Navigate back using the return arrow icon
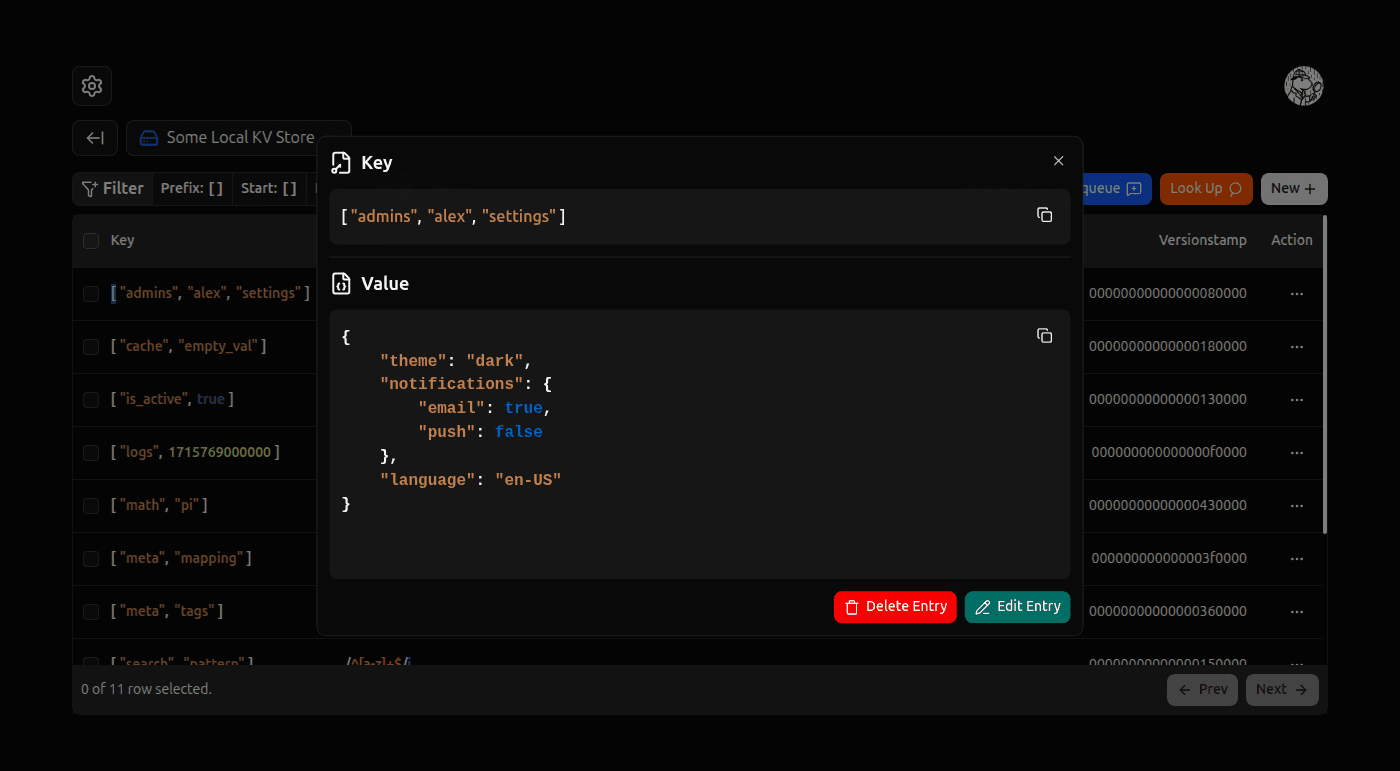 94,137
